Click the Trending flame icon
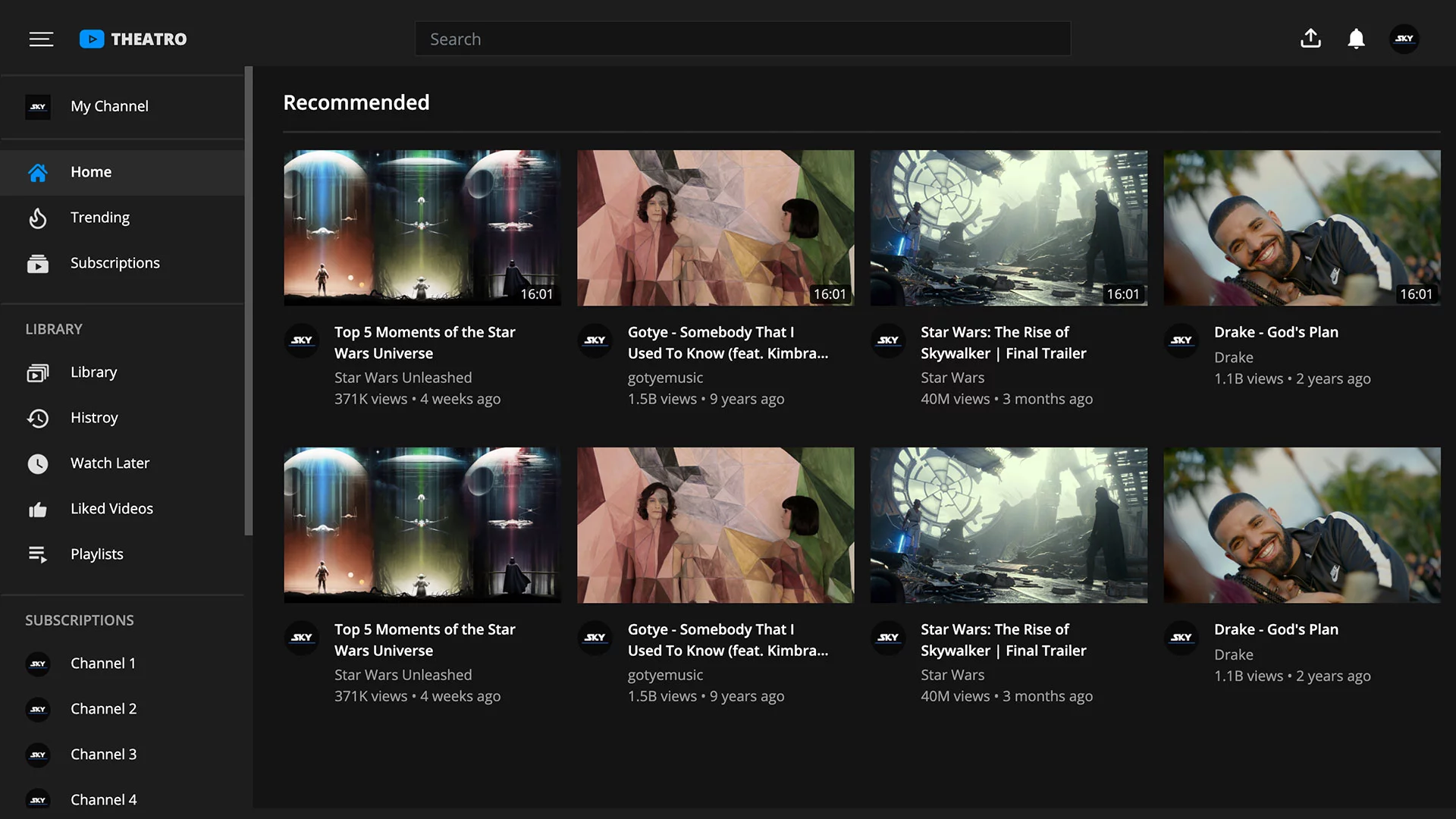Image resolution: width=1456 pixels, height=819 pixels. 38,218
